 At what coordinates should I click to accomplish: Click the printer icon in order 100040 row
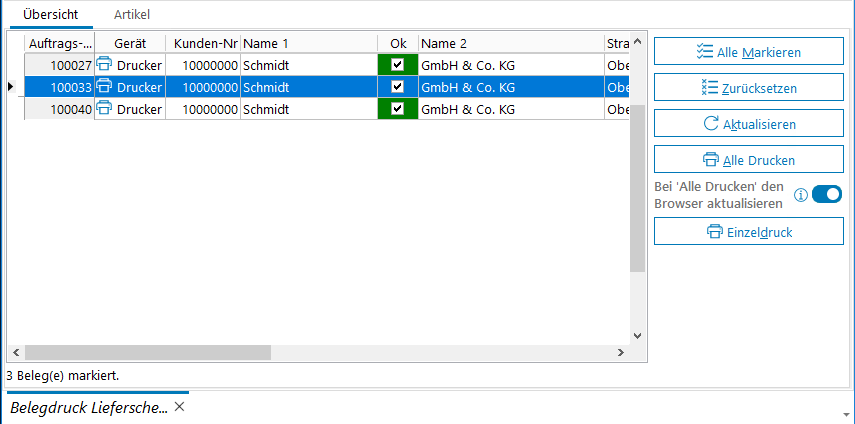pyautogui.click(x=104, y=109)
